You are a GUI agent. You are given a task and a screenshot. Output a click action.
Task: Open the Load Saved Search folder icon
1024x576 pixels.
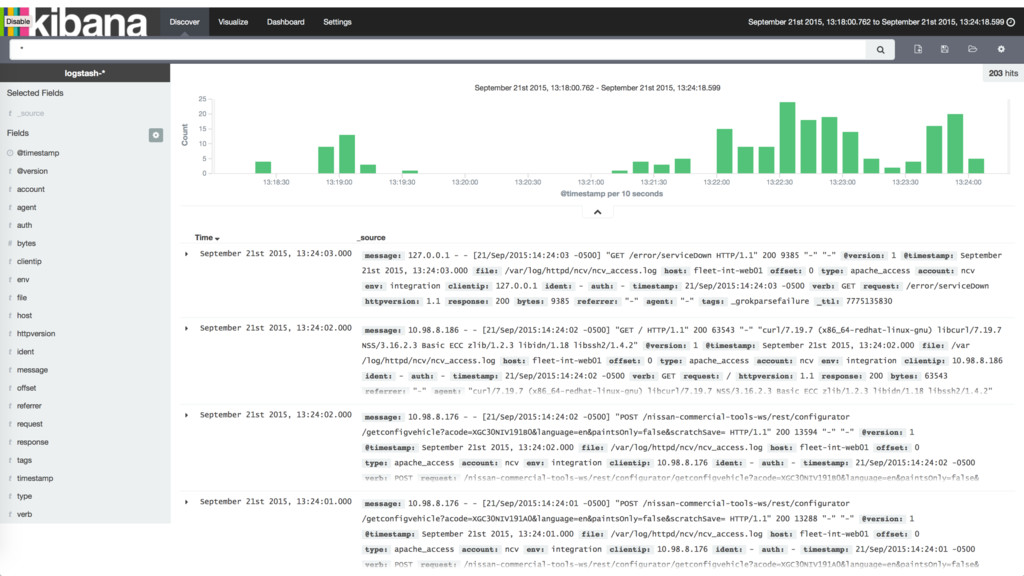coord(972,49)
